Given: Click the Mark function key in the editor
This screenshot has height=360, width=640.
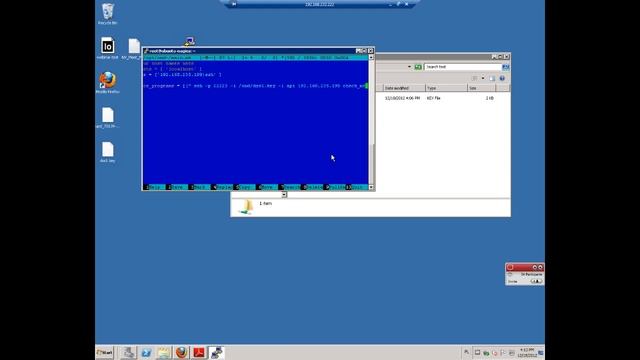Looking at the screenshot, I should pyautogui.click(x=199, y=187).
